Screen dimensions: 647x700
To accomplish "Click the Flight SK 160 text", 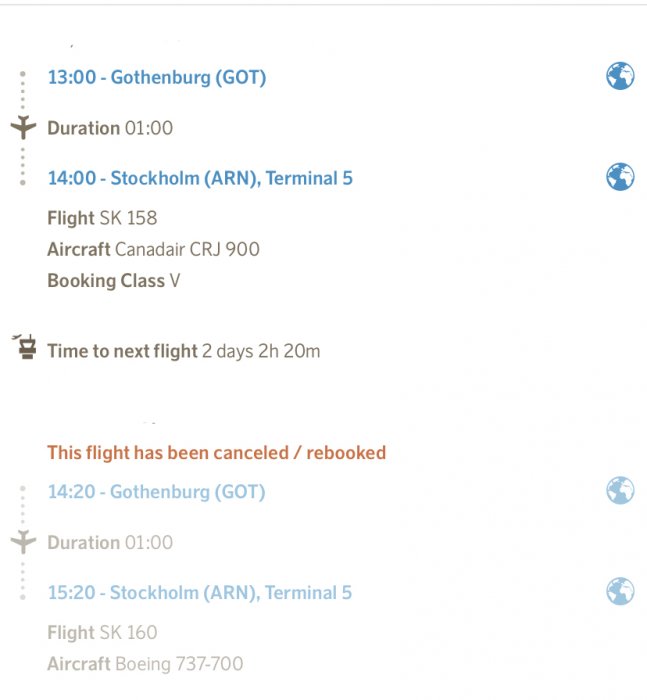I will coord(102,632).
